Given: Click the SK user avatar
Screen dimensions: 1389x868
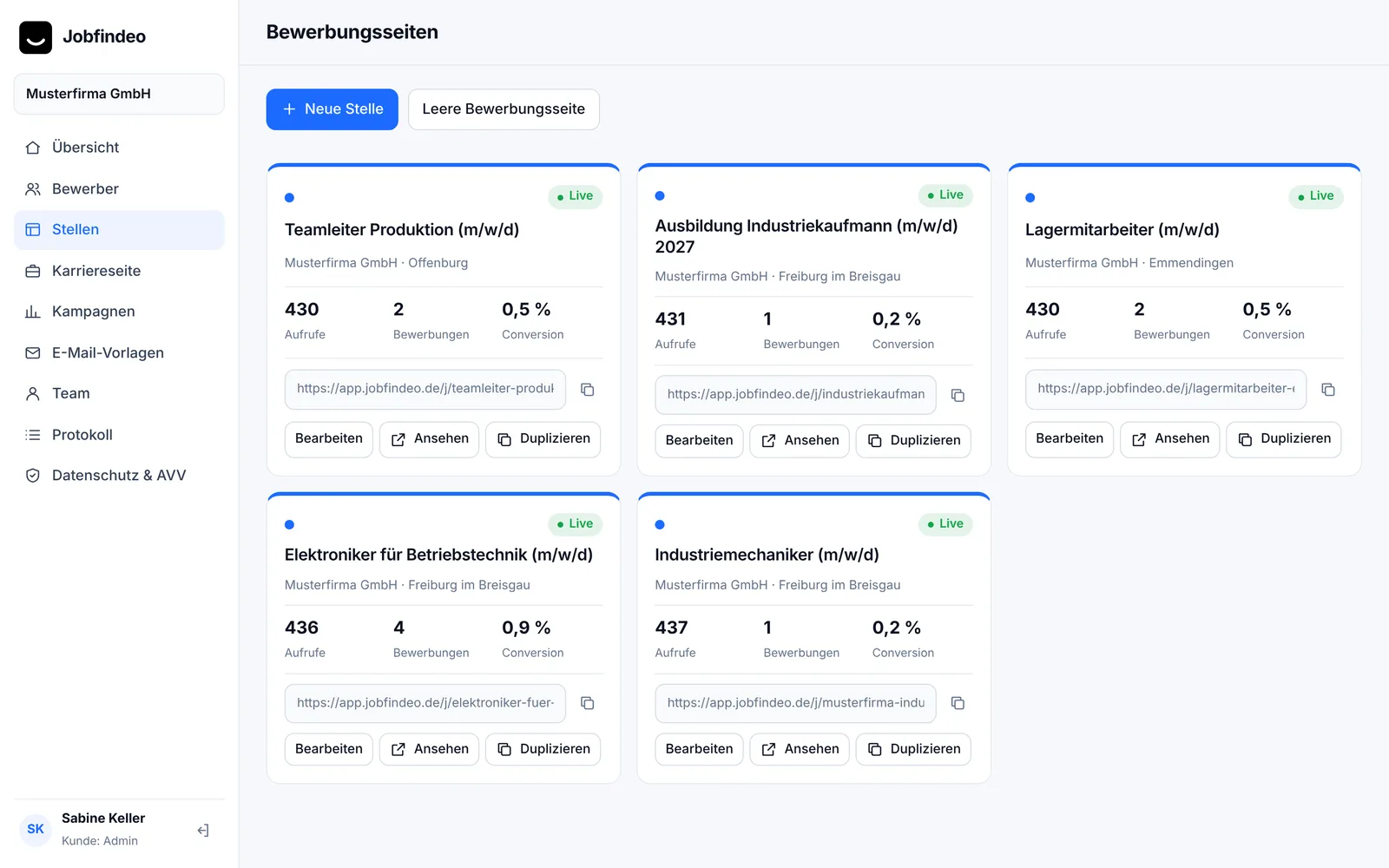Looking at the screenshot, I should 36,829.
